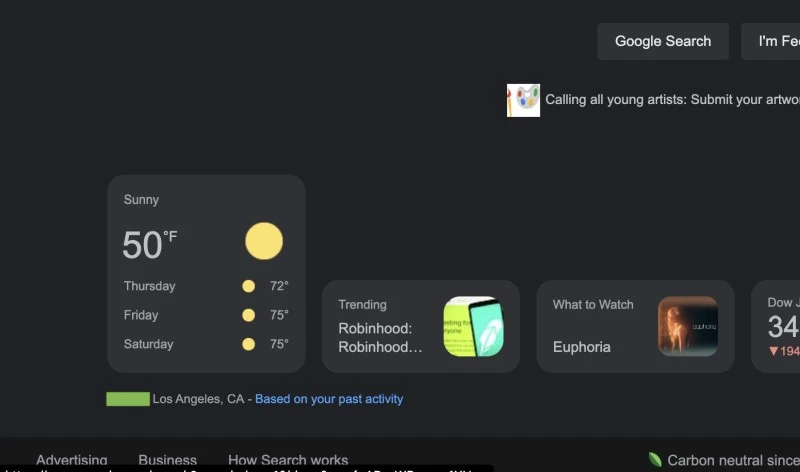800x472 pixels.
Task: Open the Advertising footer link
Action: click(x=72, y=460)
